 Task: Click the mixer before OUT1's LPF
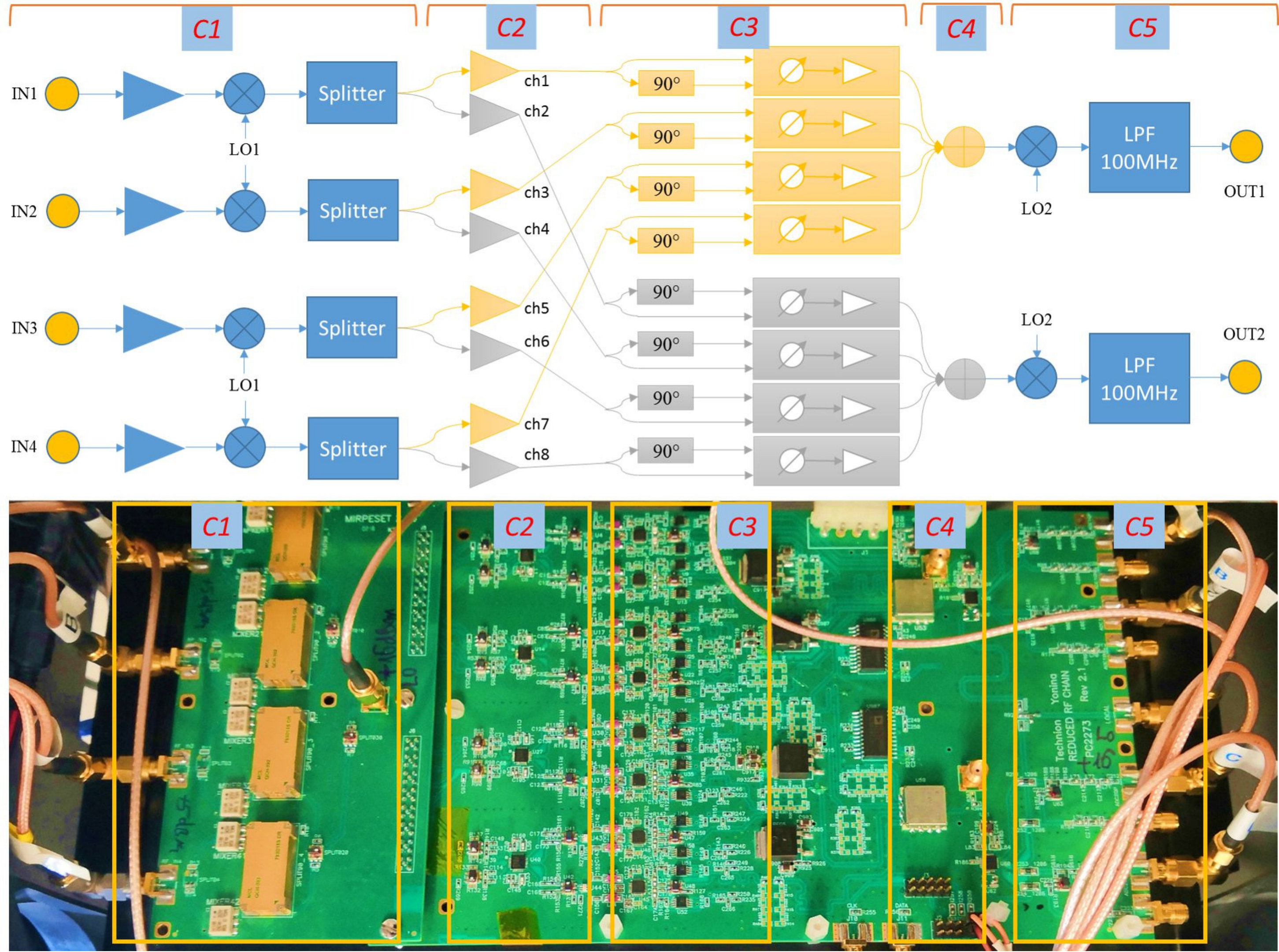1036,147
